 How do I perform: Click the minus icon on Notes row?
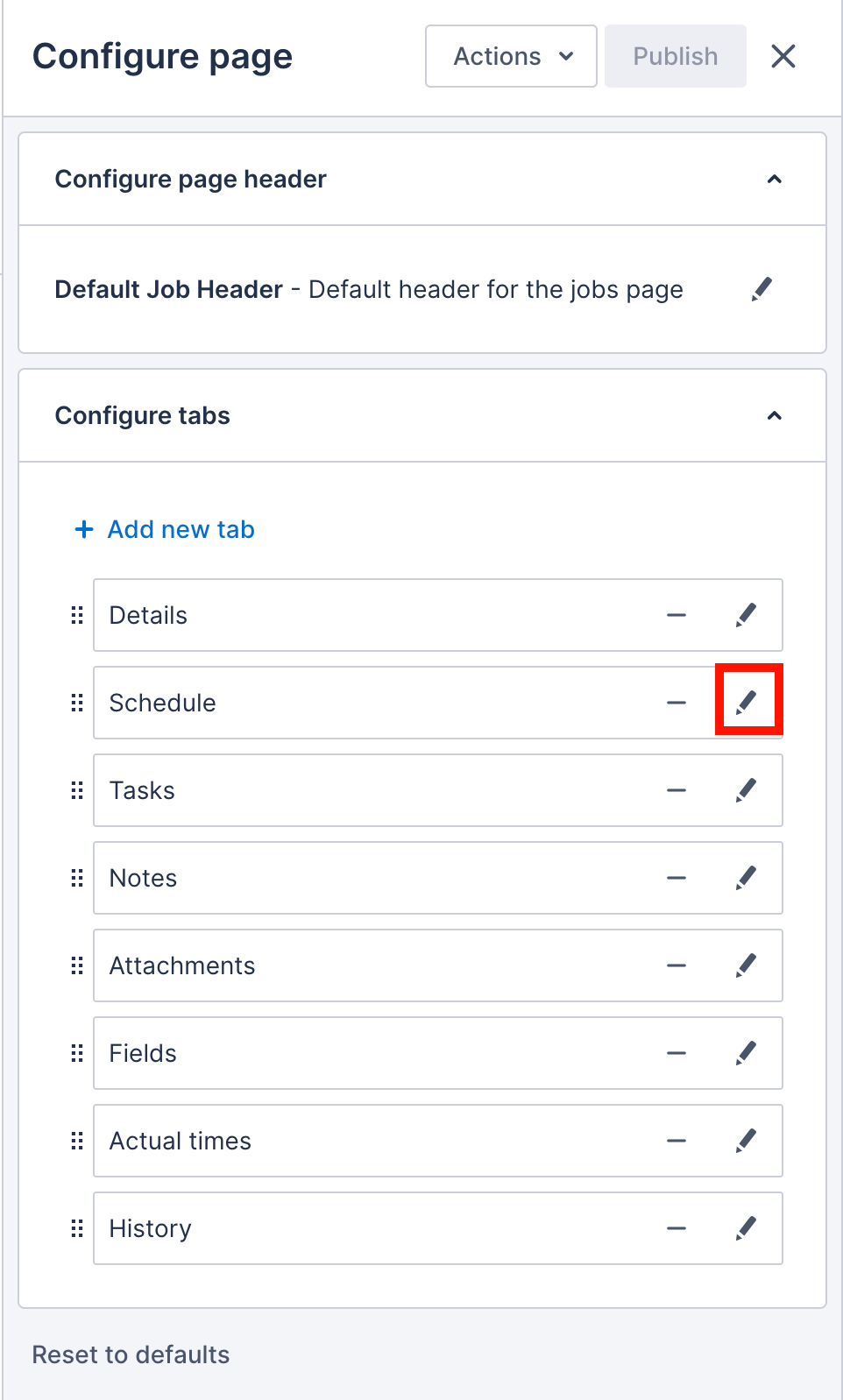tap(676, 878)
